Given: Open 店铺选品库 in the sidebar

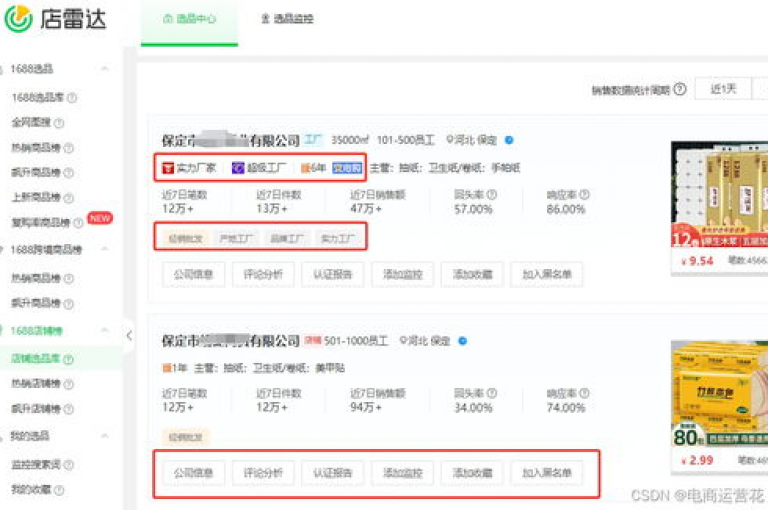Looking at the screenshot, I should tap(36, 359).
